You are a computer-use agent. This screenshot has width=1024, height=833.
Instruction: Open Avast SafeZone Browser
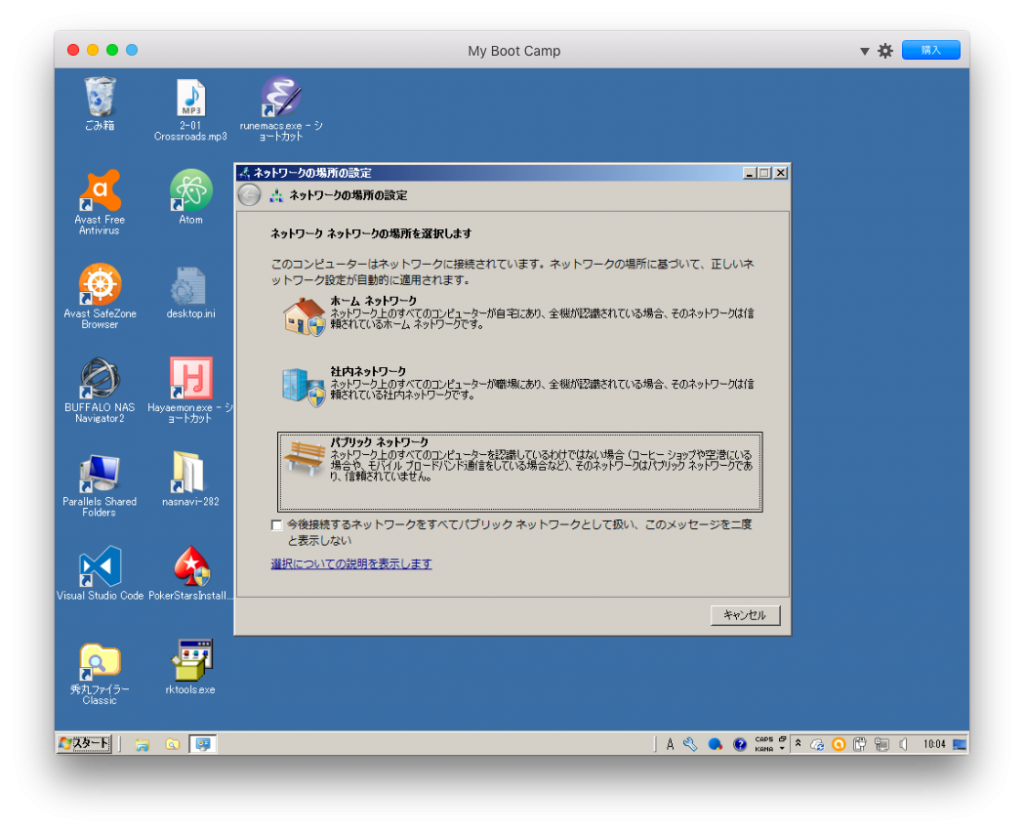tap(99, 284)
